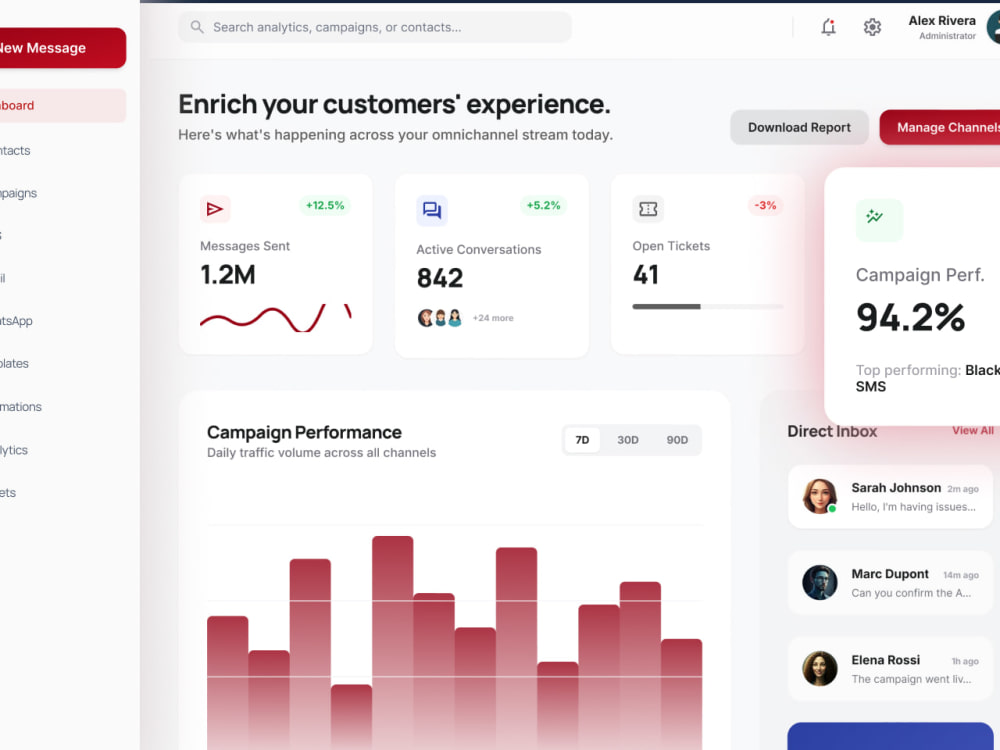
Task: Open settings via the gear icon
Action: pyautogui.click(x=872, y=27)
